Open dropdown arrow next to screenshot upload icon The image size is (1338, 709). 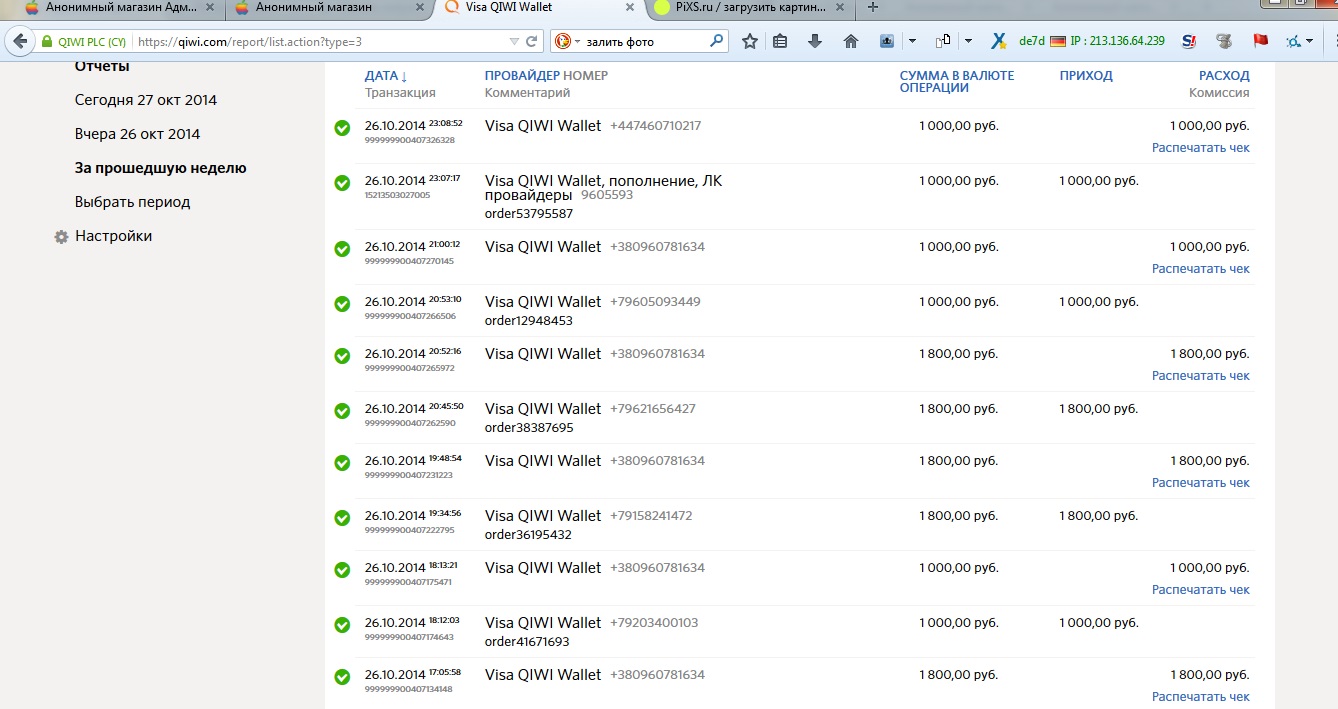coord(912,42)
